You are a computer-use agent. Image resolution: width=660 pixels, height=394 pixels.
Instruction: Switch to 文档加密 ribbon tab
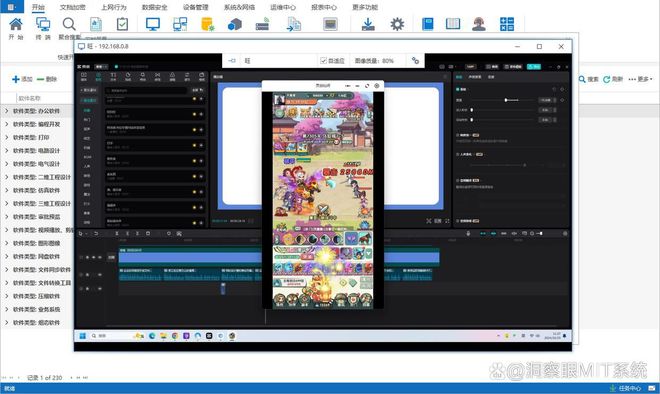(73, 7)
